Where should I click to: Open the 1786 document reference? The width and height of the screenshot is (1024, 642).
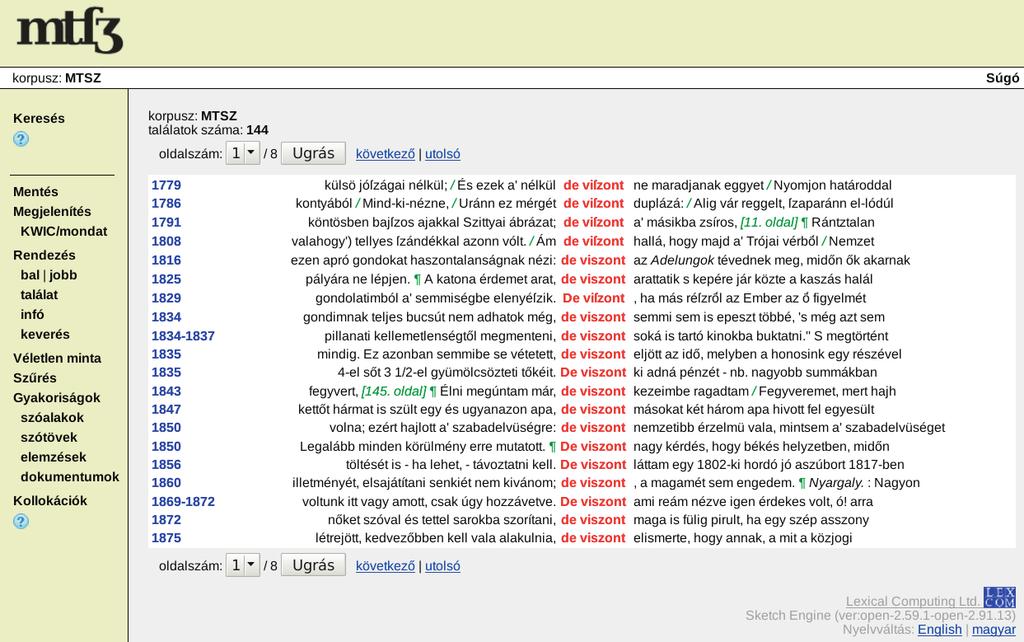[167, 204]
